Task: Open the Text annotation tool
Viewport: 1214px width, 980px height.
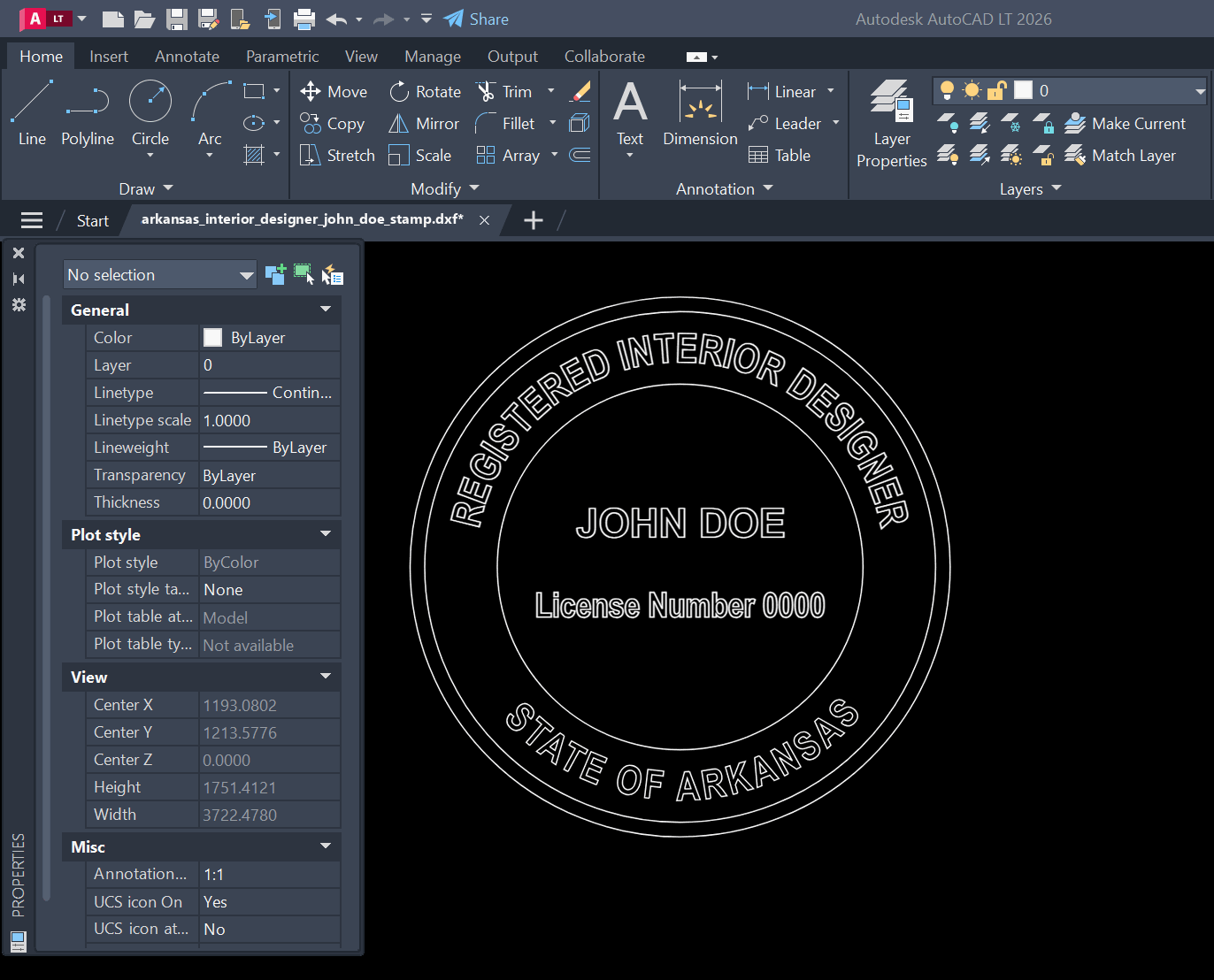Action: tap(630, 112)
